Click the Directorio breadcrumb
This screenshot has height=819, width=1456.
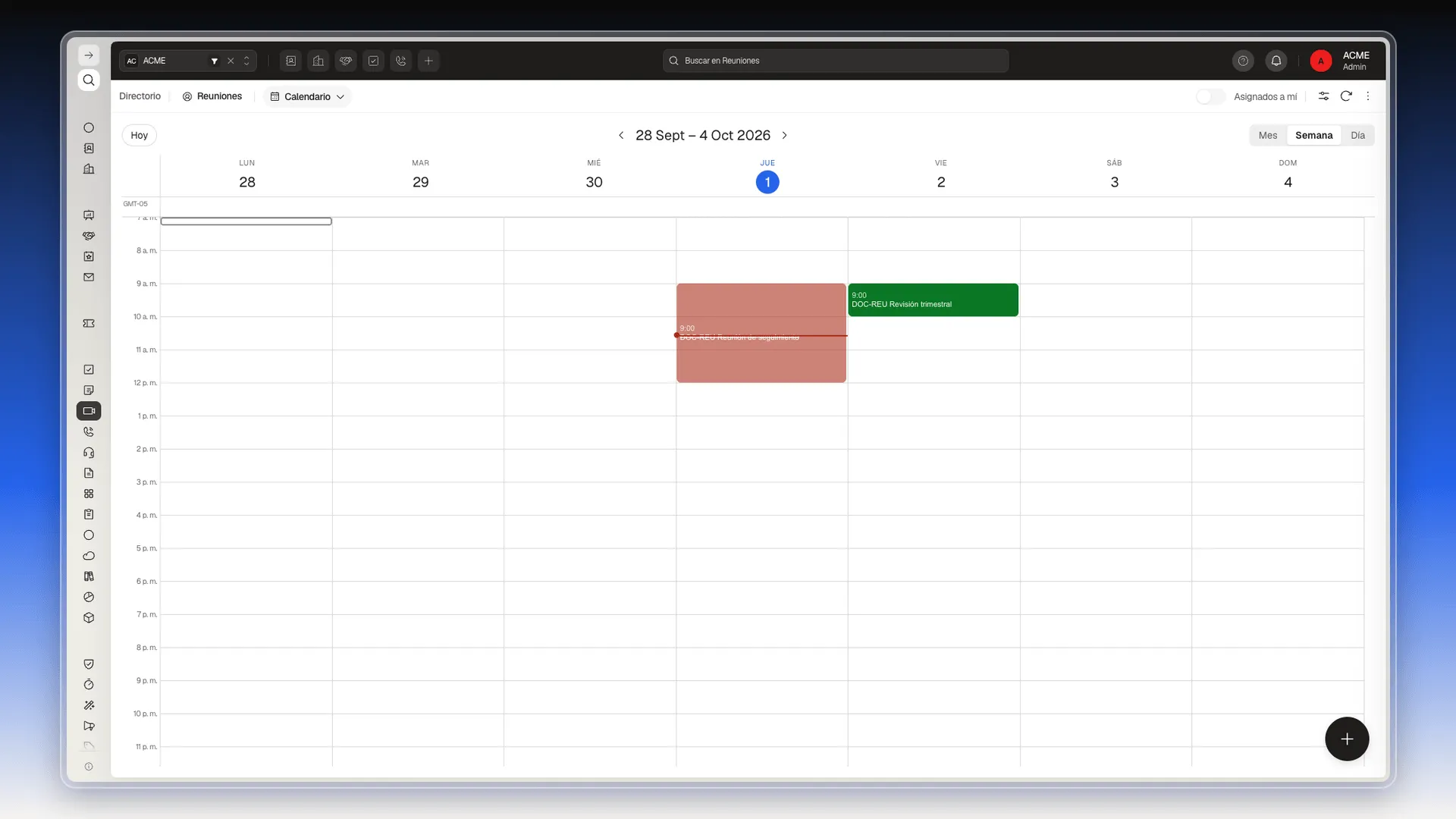[x=140, y=96]
